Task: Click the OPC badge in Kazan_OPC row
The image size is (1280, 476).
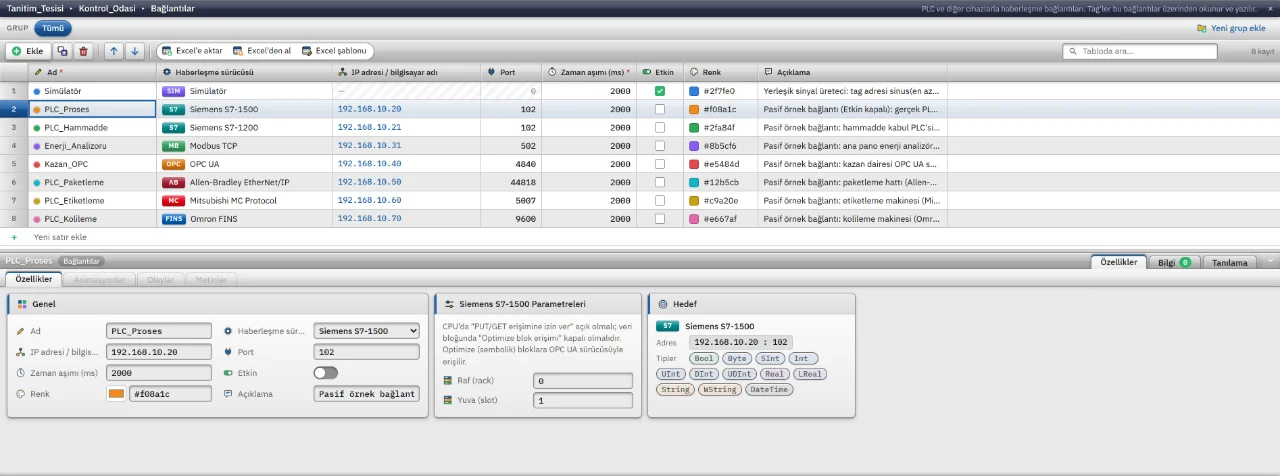Action: click(x=173, y=163)
